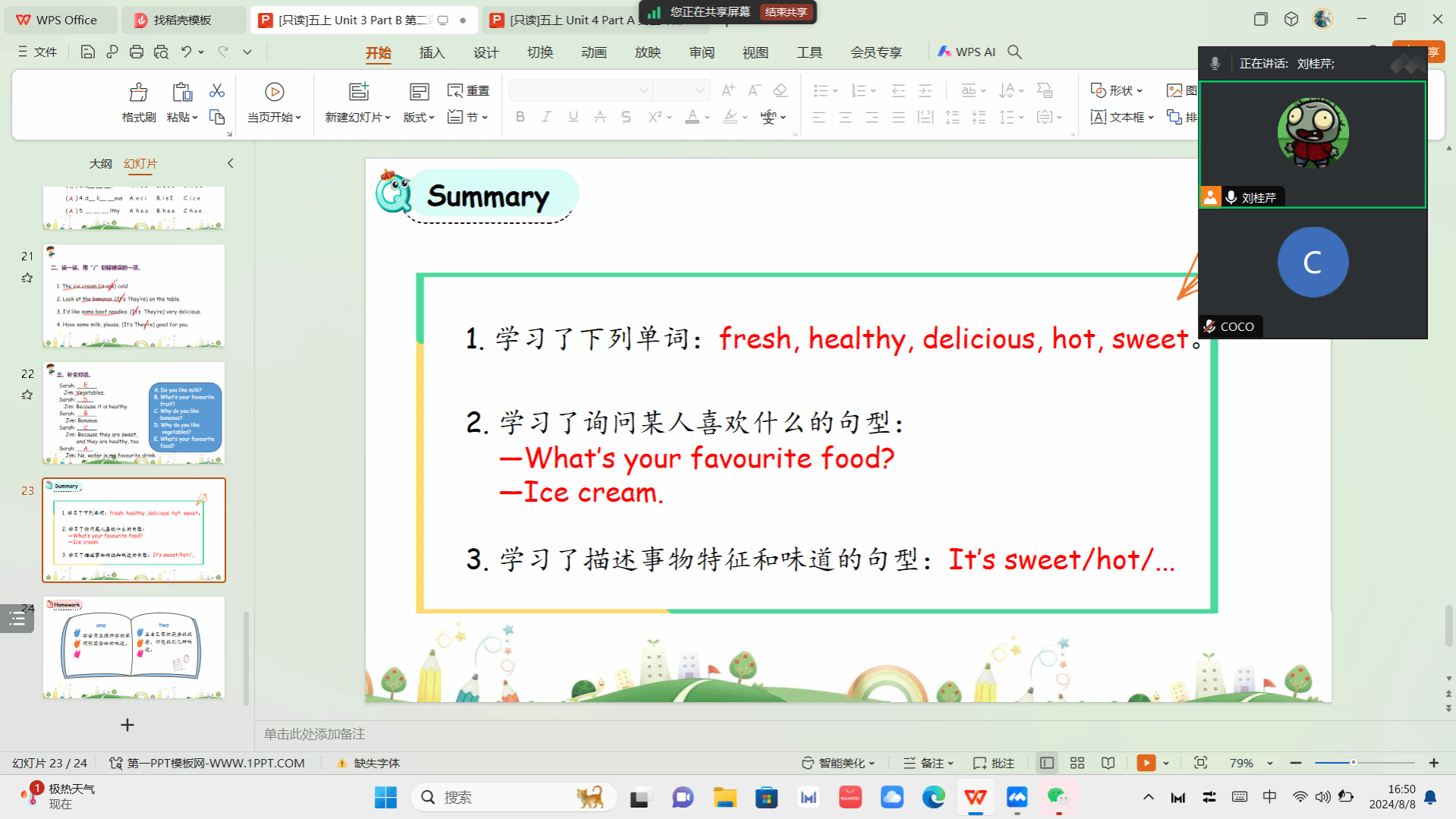Select the slide 24 Homework thumbnail
The image size is (1456, 819).
[134, 647]
